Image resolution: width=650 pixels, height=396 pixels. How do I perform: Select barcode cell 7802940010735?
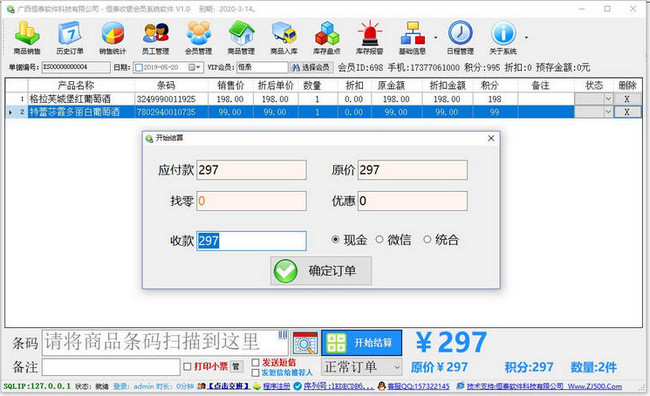pos(171,112)
